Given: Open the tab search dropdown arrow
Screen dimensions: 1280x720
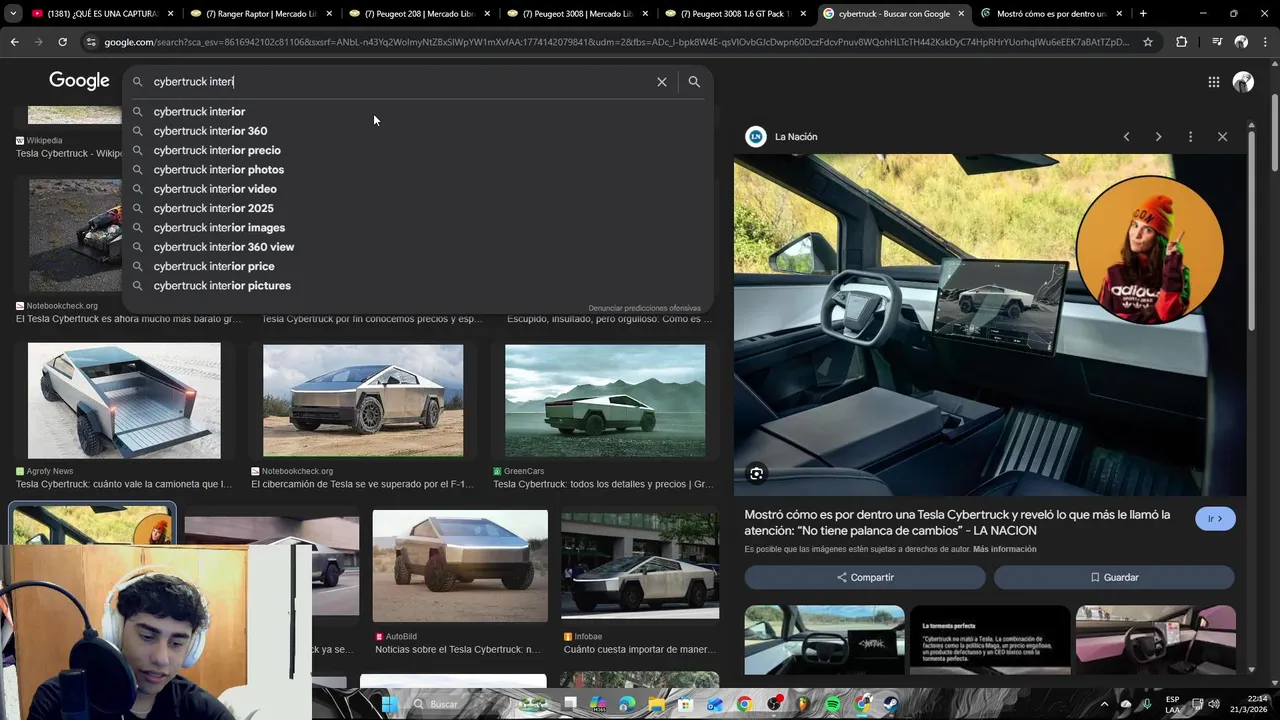Looking at the screenshot, I should [x=12, y=14].
